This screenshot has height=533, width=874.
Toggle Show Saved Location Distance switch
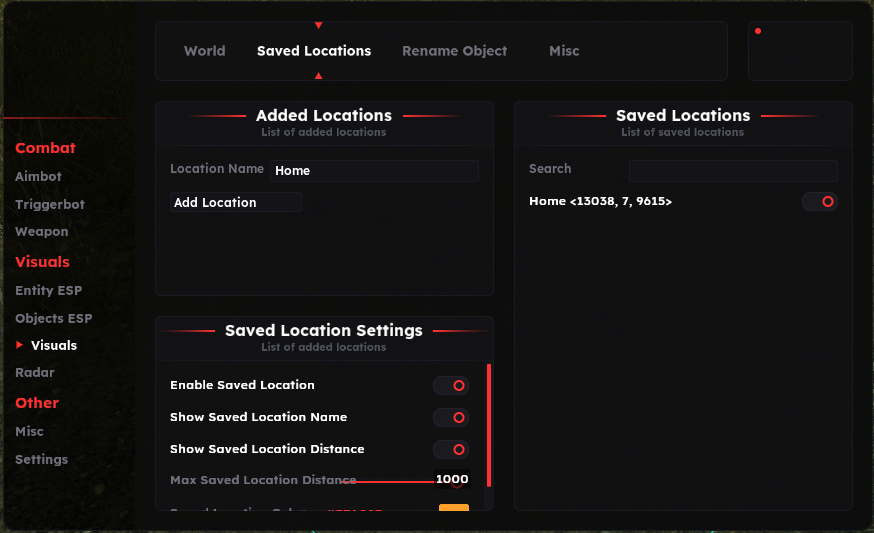pyautogui.click(x=451, y=449)
